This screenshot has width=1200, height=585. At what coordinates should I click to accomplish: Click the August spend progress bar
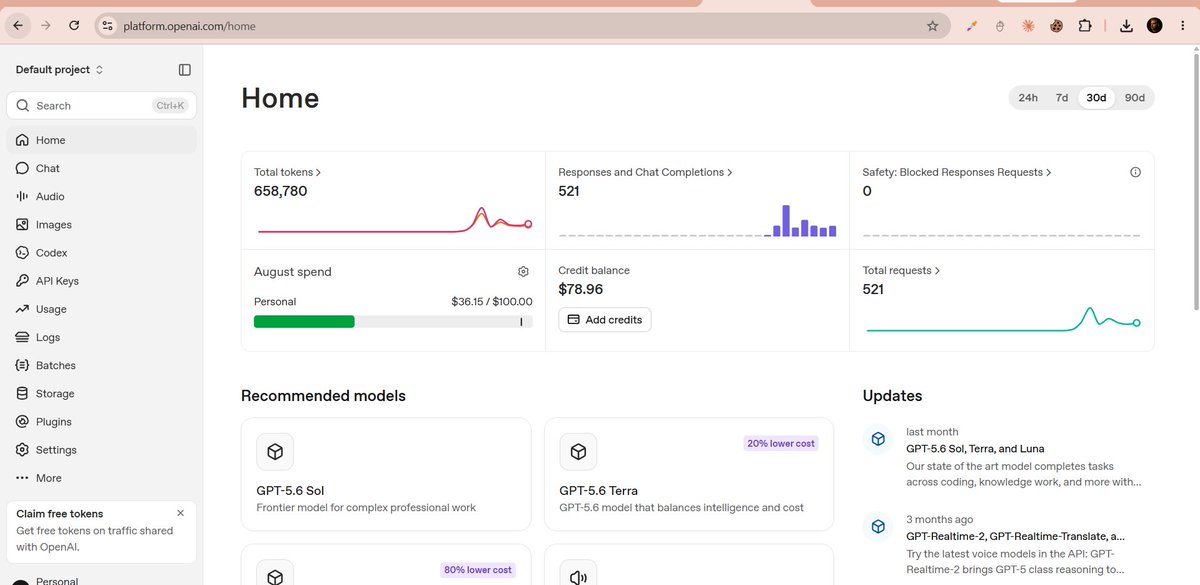[x=393, y=321]
